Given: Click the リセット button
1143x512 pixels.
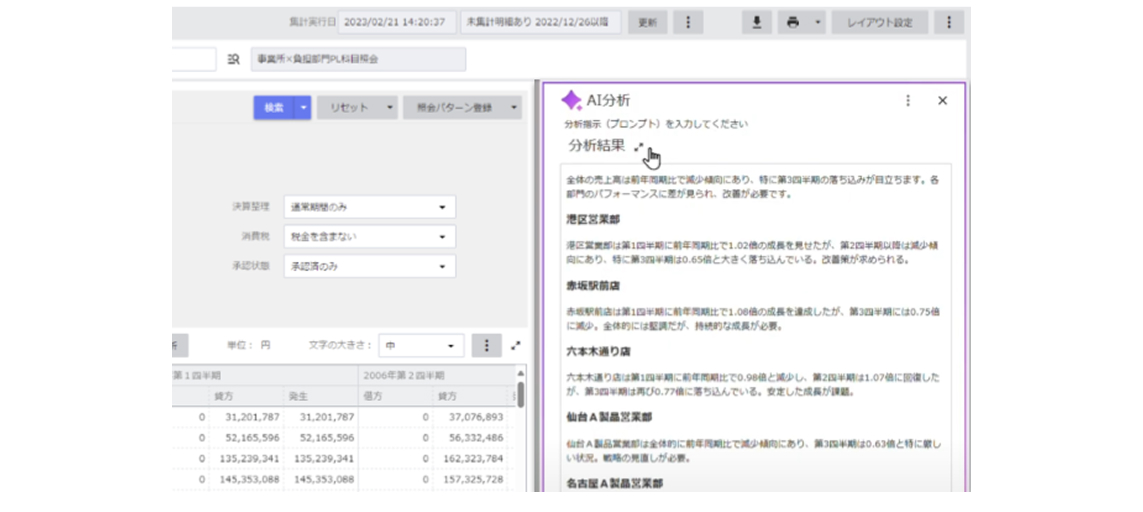Looking at the screenshot, I should [349, 108].
